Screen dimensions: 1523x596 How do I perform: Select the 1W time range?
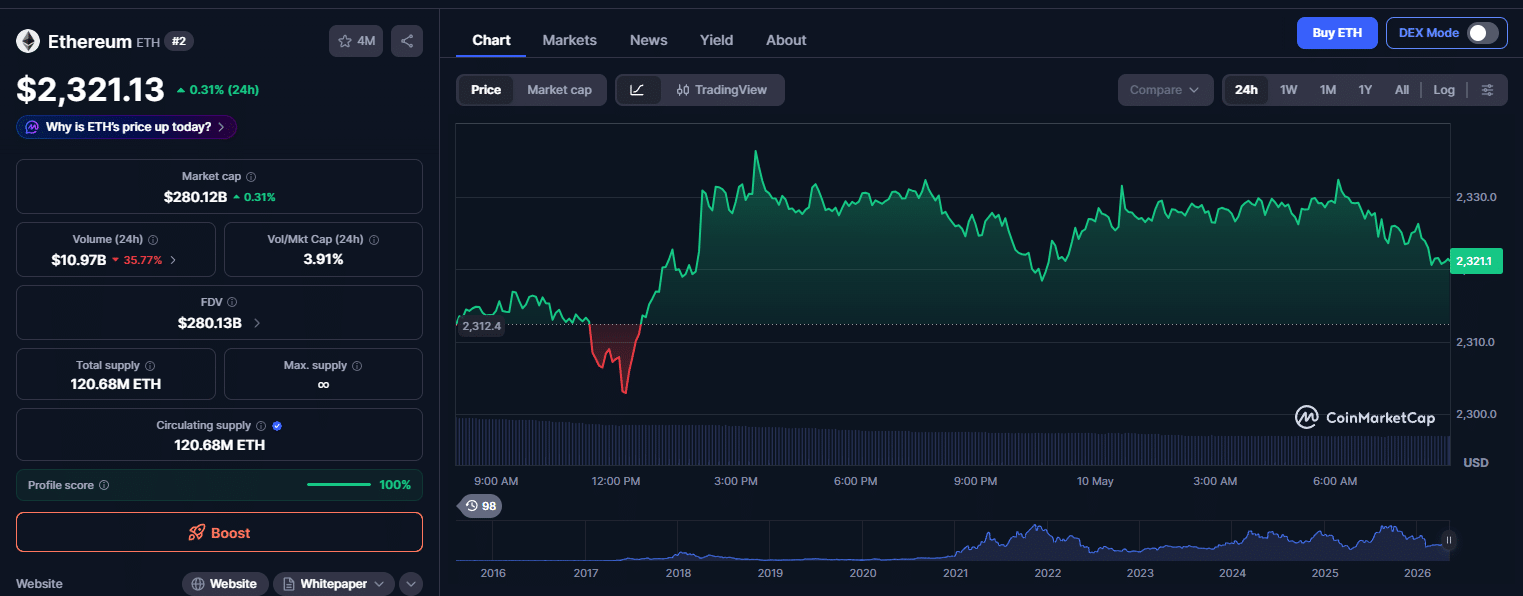pyautogui.click(x=1289, y=90)
